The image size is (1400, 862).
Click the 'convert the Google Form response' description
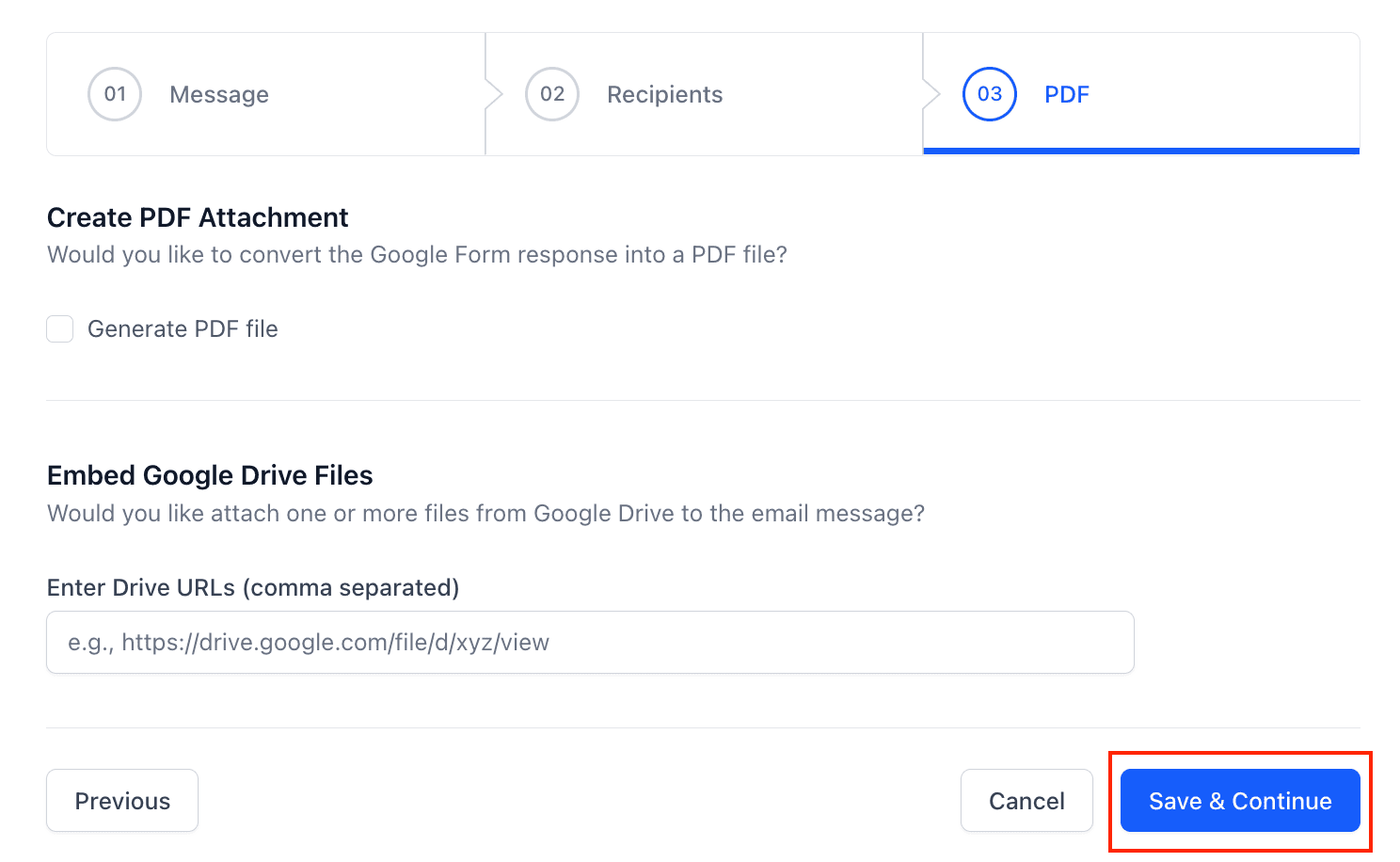(417, 255)
